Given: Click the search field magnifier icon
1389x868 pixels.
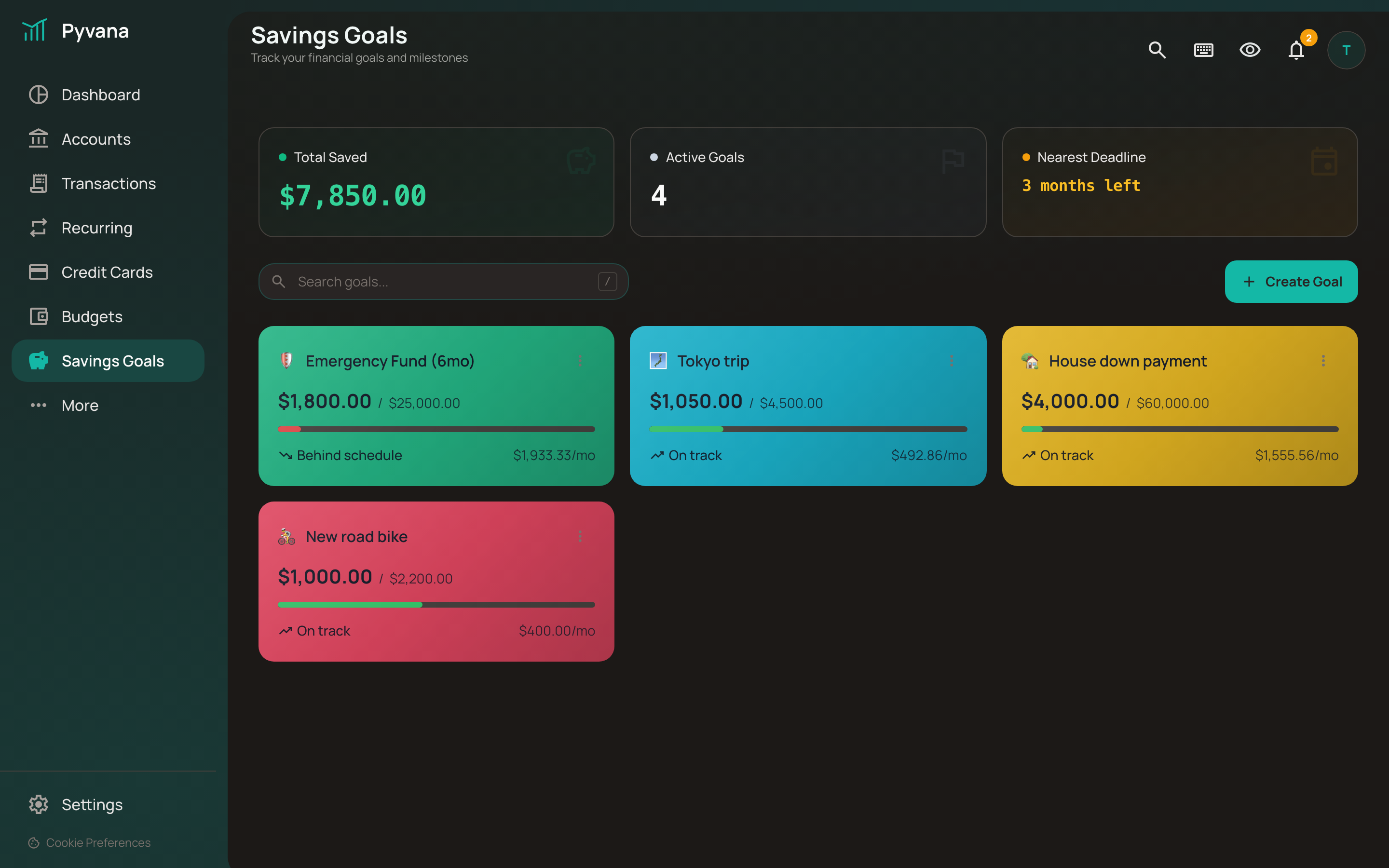Looking at the screenshot, I should coord(278,281).
